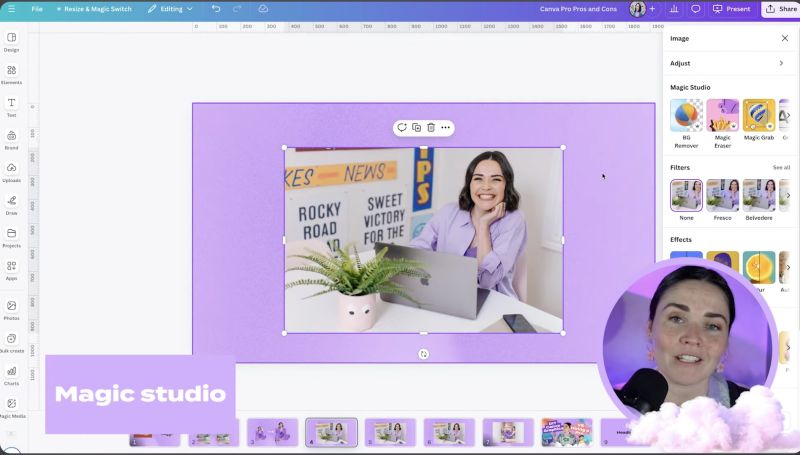Open the File menu

37,9
